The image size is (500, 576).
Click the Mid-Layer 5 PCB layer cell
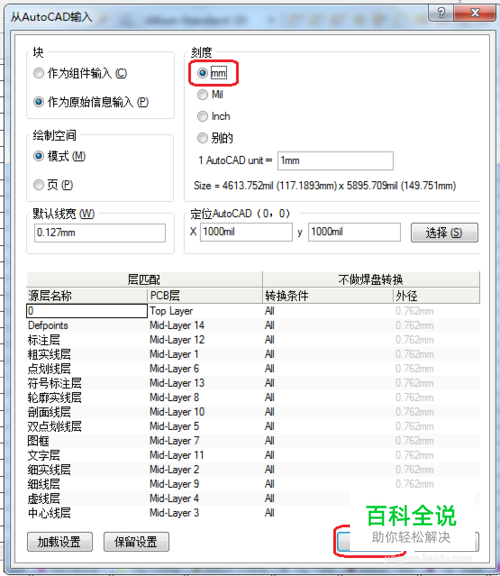(205, 426)
